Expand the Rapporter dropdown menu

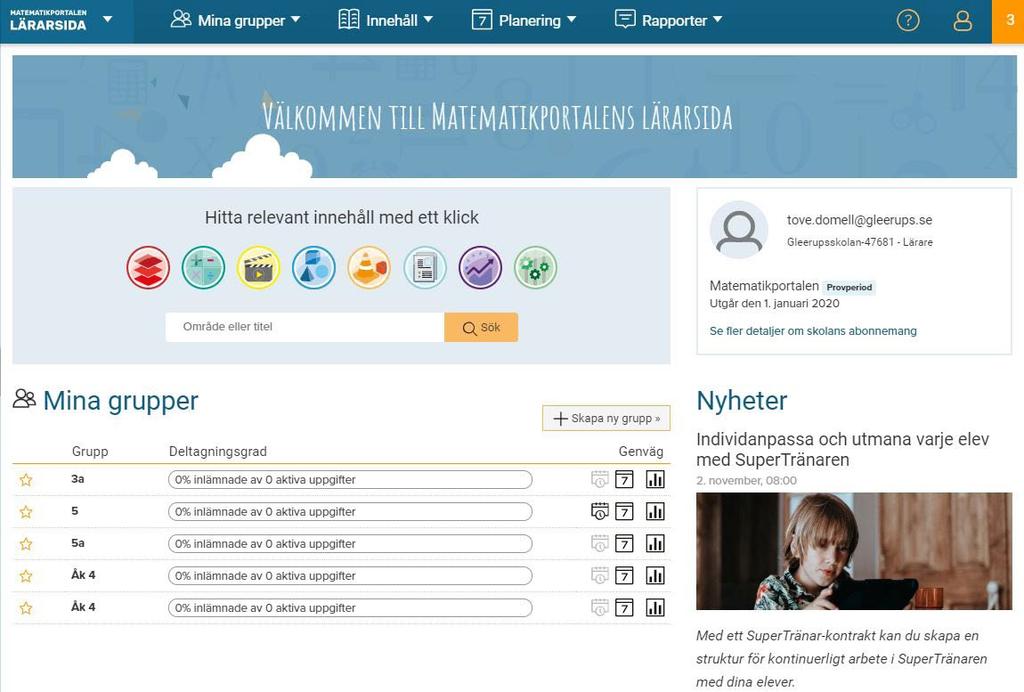tap(669, 20)
